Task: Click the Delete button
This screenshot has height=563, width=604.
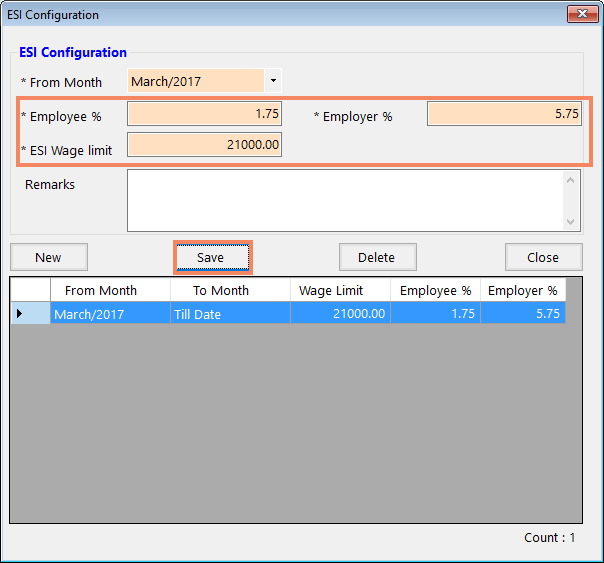Action: pyautogui.click(x=378, y=257)
